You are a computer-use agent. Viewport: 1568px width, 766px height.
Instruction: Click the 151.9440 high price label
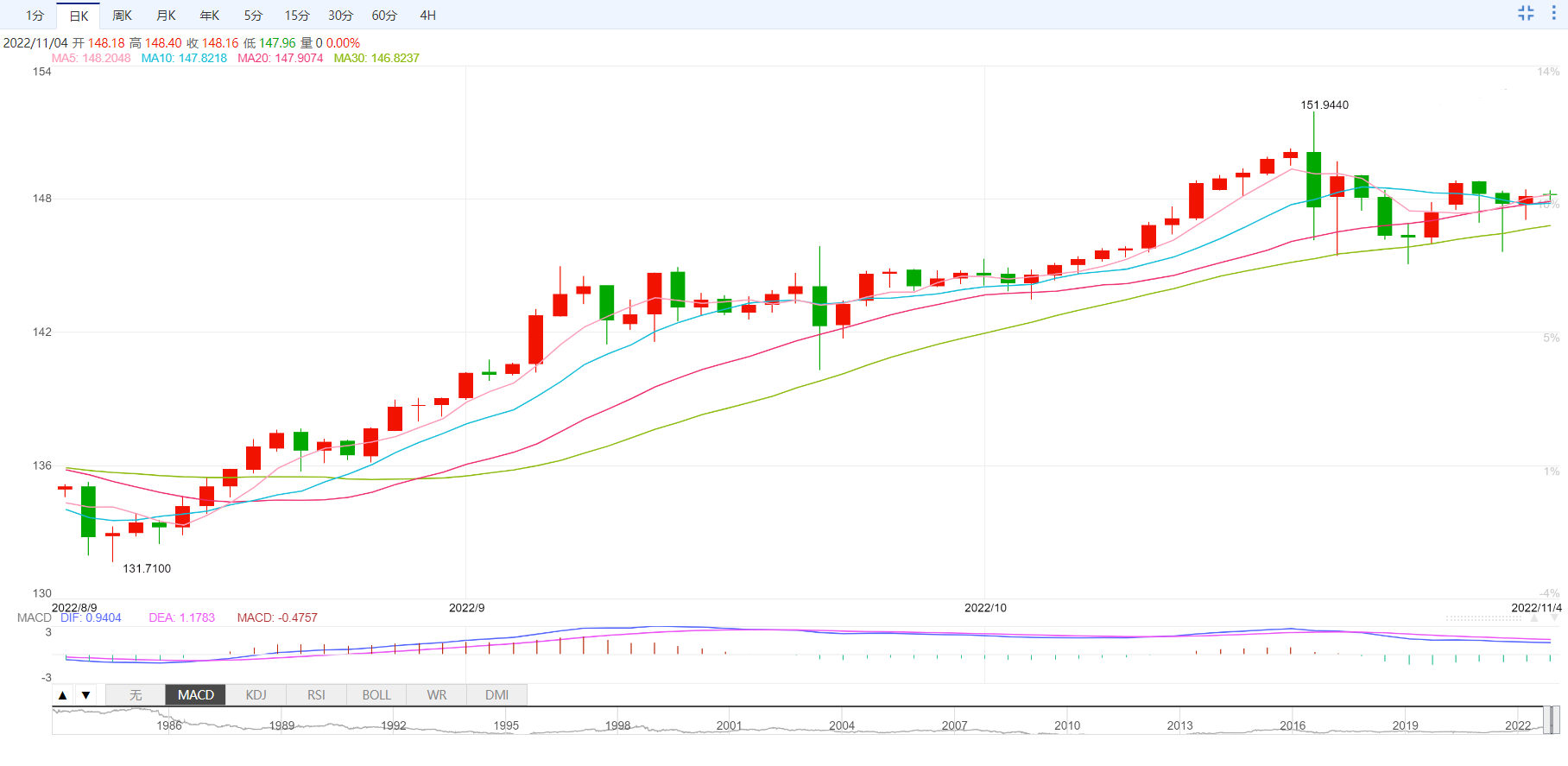(1325, 104)
